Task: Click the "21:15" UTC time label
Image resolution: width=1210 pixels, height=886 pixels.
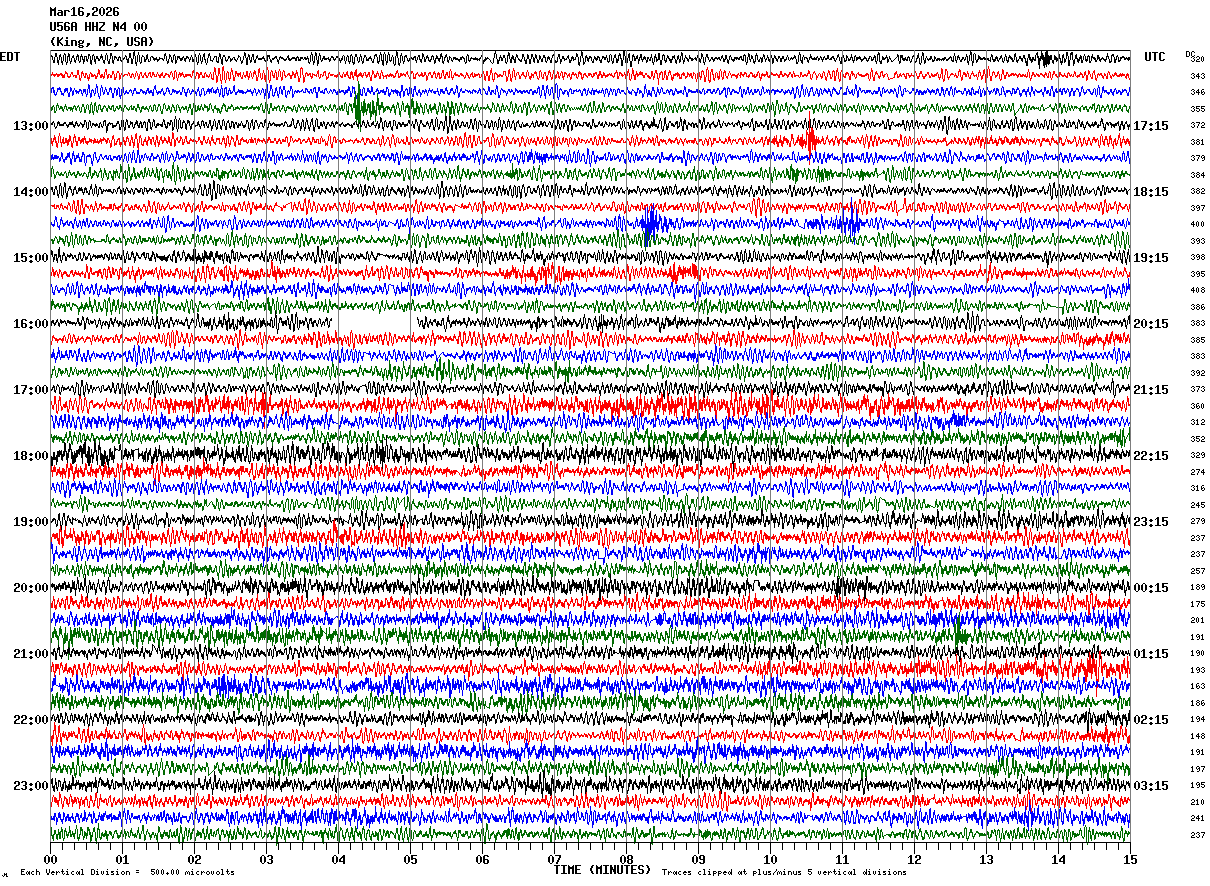Action: 1151,389
